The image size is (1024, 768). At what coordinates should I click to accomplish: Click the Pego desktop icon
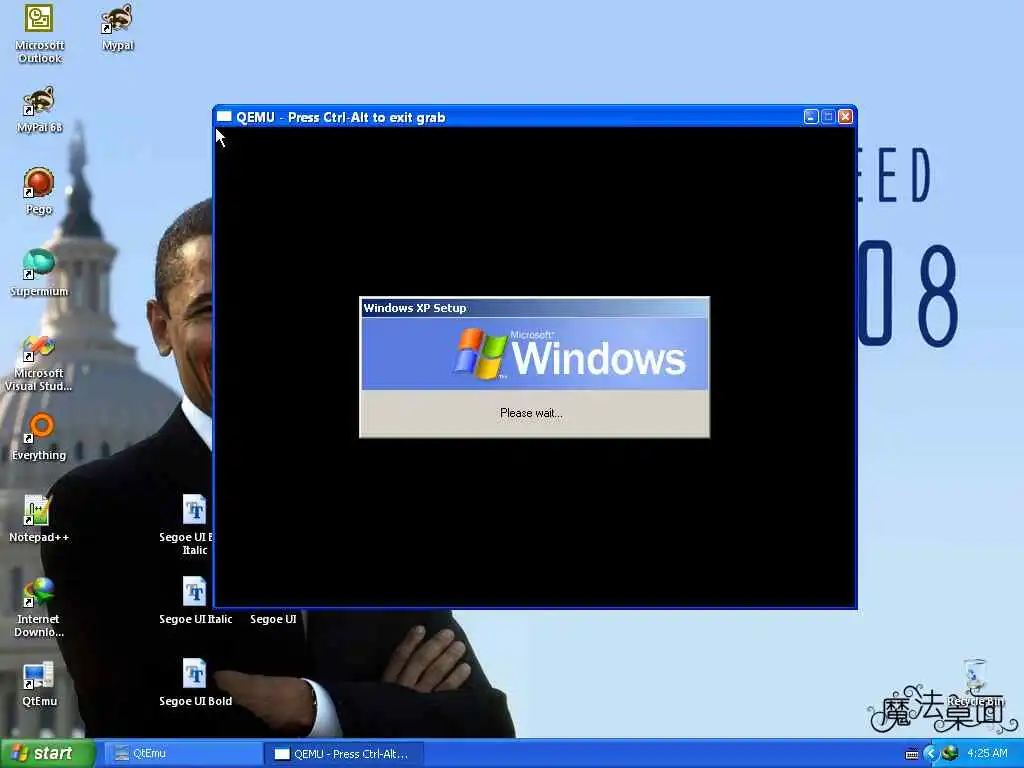(39, 191)
